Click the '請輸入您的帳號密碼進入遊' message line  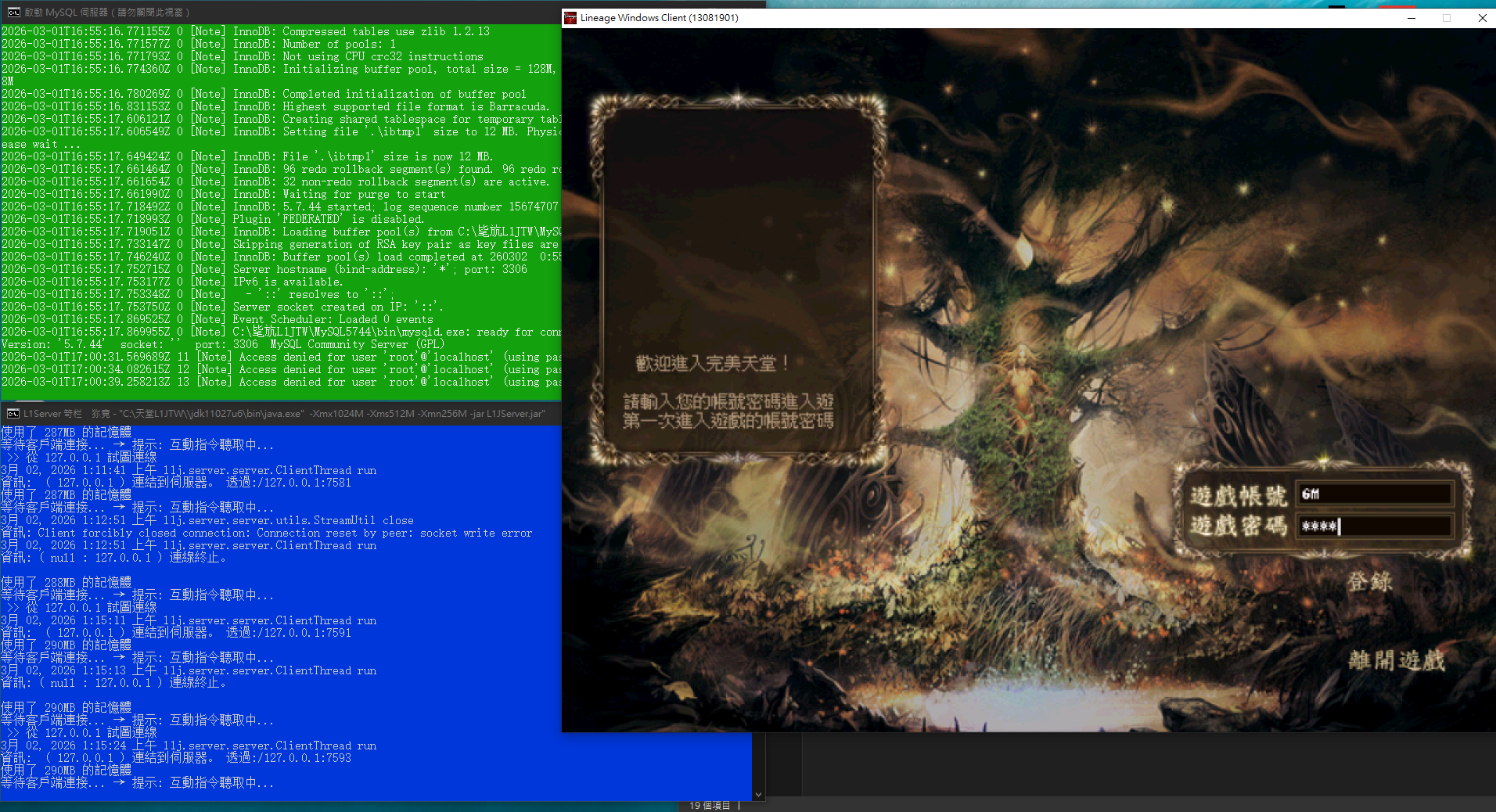pos(728,402)
